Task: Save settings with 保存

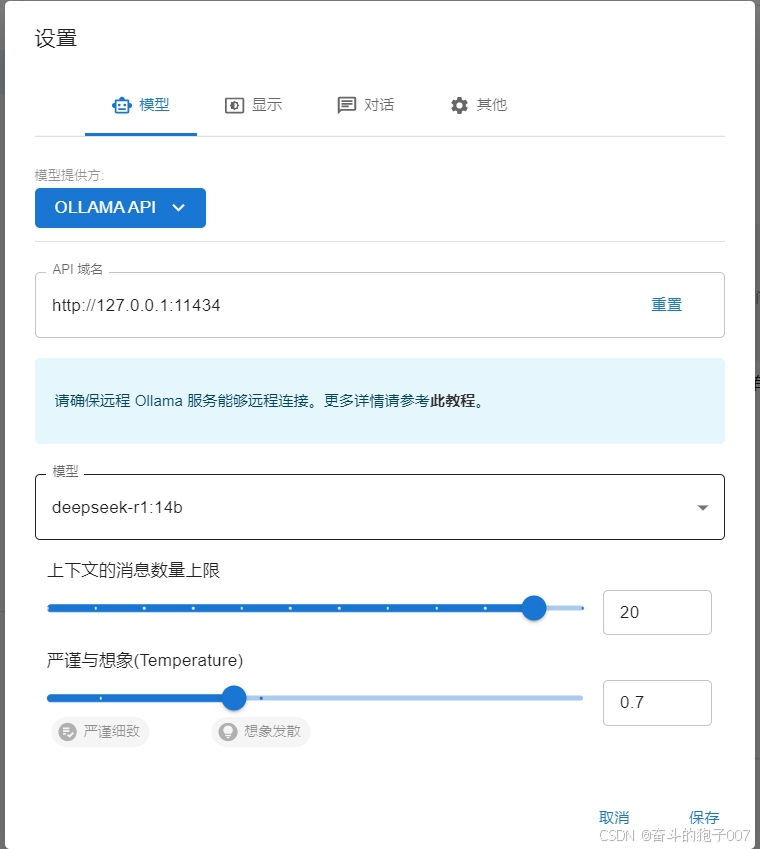Action: pos(704,818)
